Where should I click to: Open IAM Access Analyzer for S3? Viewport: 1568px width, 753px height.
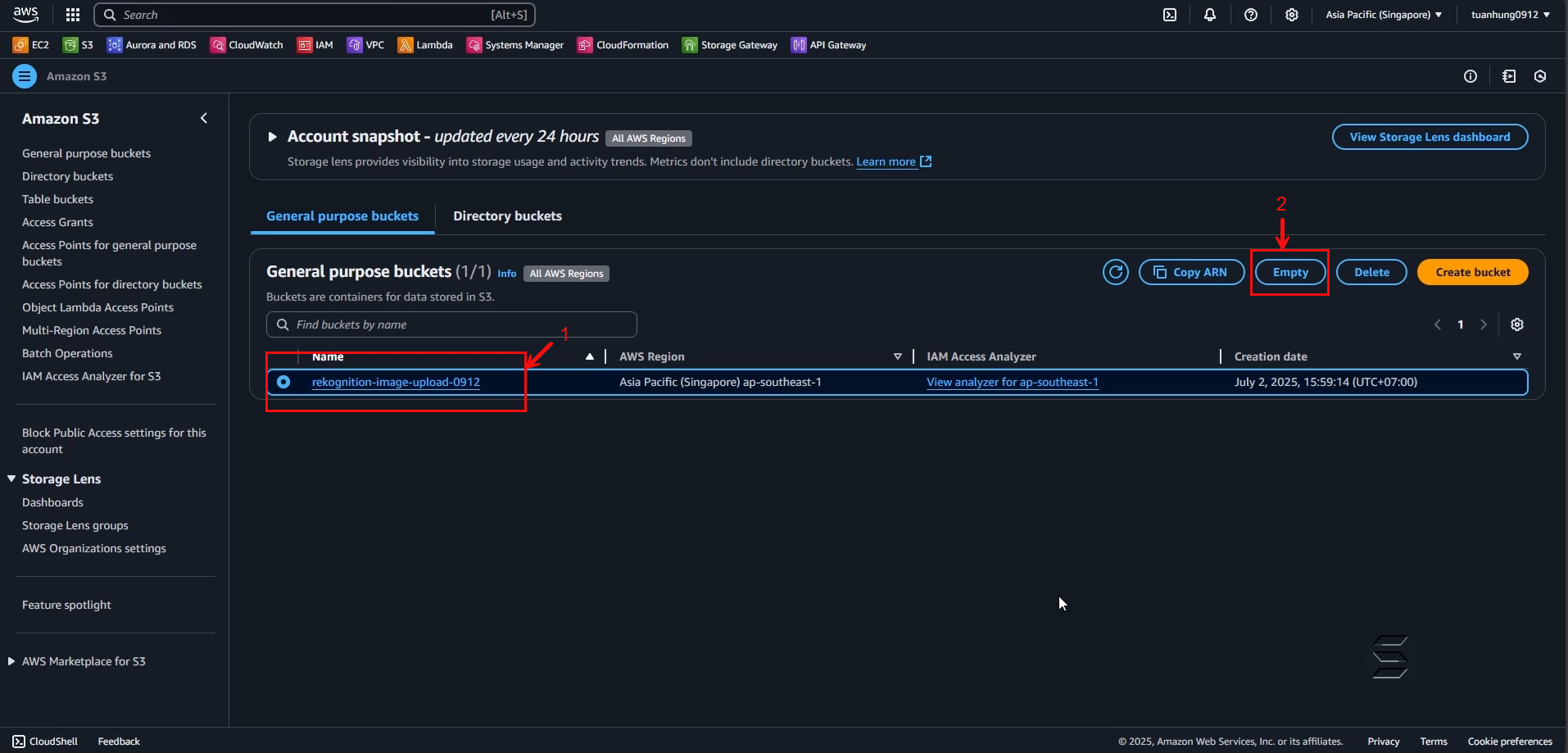tap(91, 376)
